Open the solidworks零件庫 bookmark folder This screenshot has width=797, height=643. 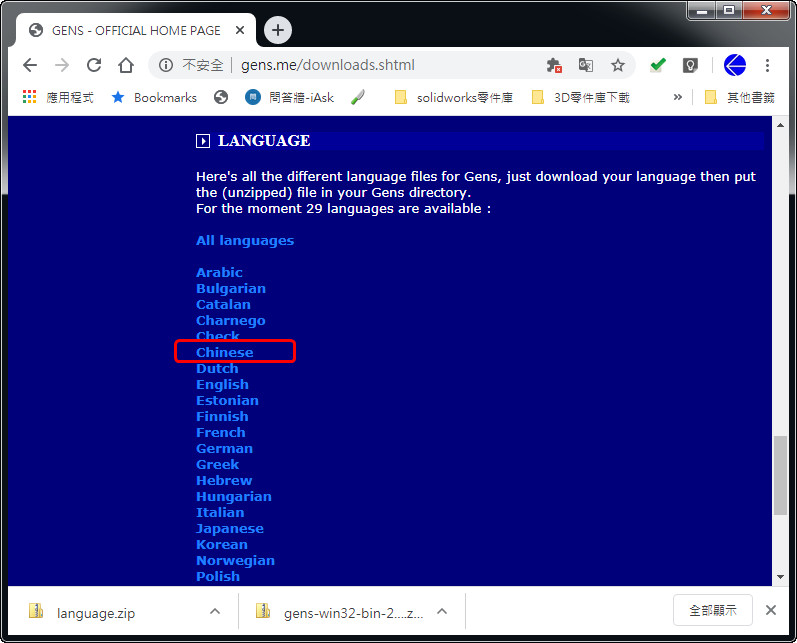pos(453,97)
